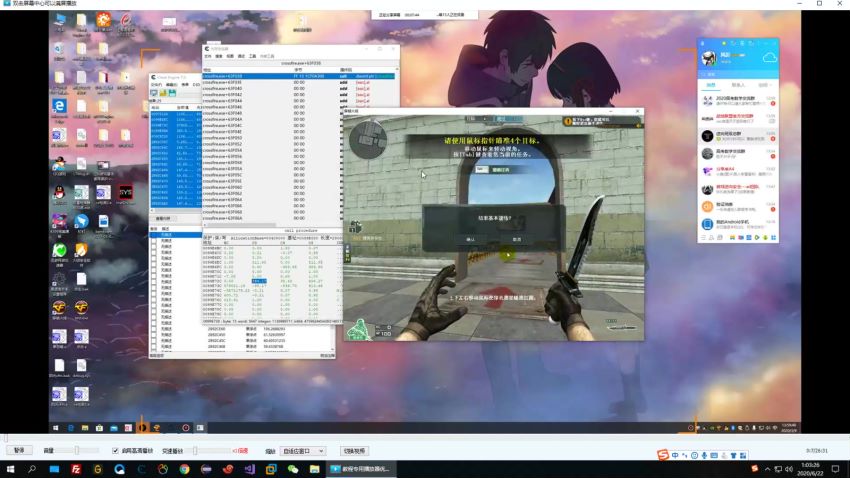Adjust the volume slider in player
The width and height of the screenshot is (850, 478).
[77, 450]
